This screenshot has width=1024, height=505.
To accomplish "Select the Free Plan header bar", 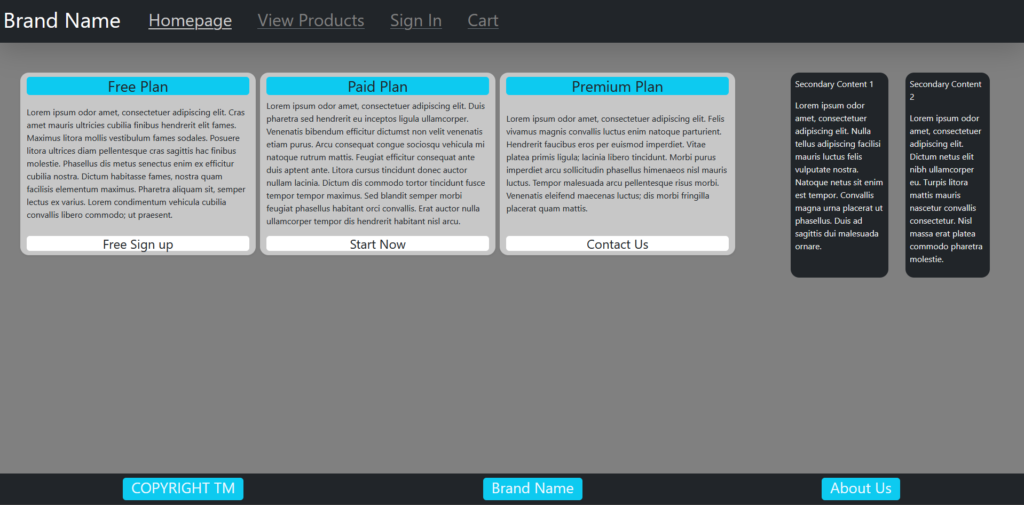I will (x=138, y=87).
